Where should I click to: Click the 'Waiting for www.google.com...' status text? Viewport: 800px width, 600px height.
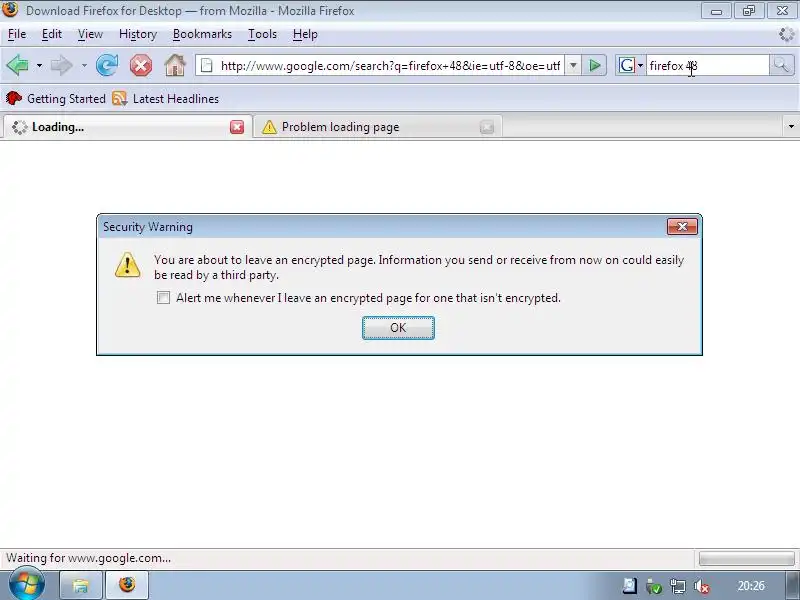tap(88, 558)
